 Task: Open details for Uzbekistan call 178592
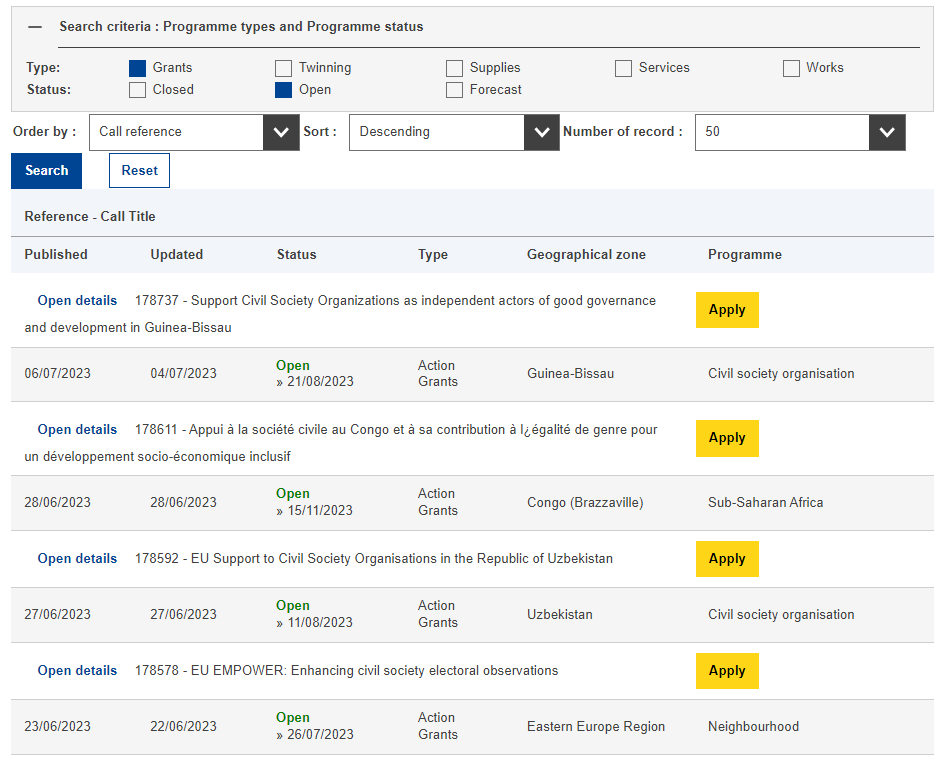click(x=77, y=559)
